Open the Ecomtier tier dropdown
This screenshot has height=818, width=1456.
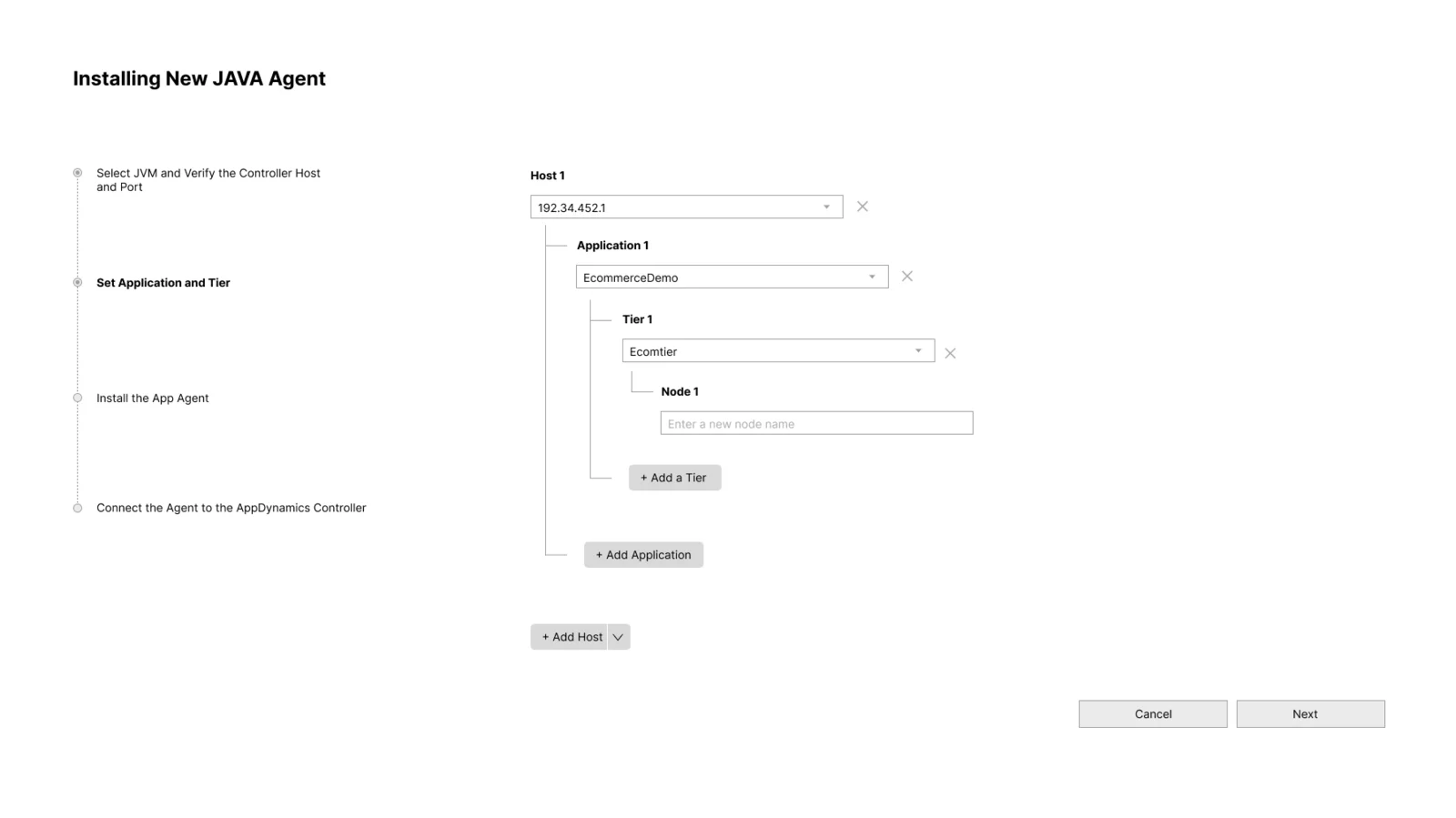click(778, 350)
